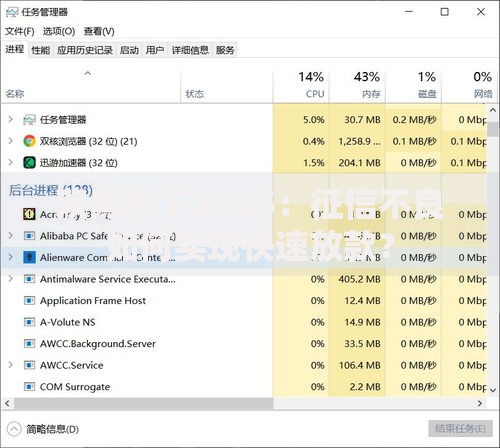The width and height of the screenshot is (500, 448).
Task: Click the horizontal scrollbar right arrow
Action: pos(480,404)
